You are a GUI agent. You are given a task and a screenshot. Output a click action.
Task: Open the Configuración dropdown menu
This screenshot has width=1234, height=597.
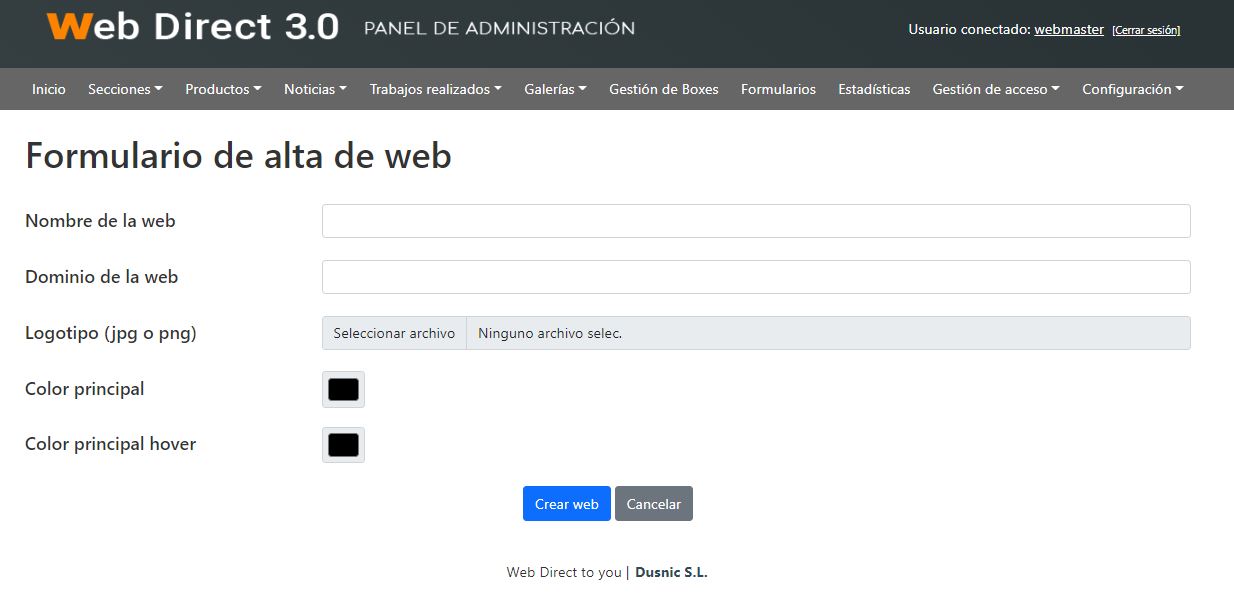[1132, 89]
